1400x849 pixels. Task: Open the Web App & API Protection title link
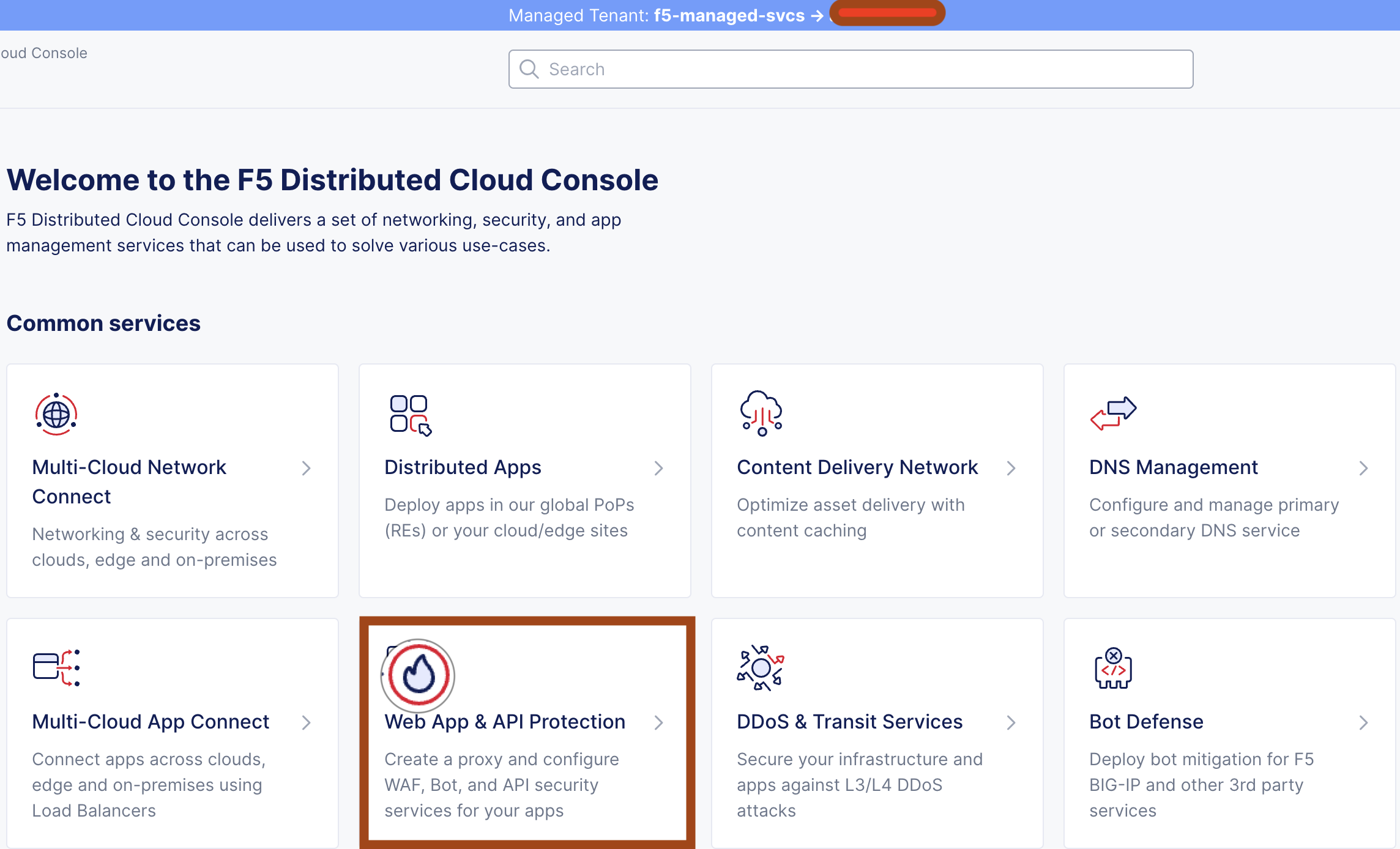tap(505, 722)
